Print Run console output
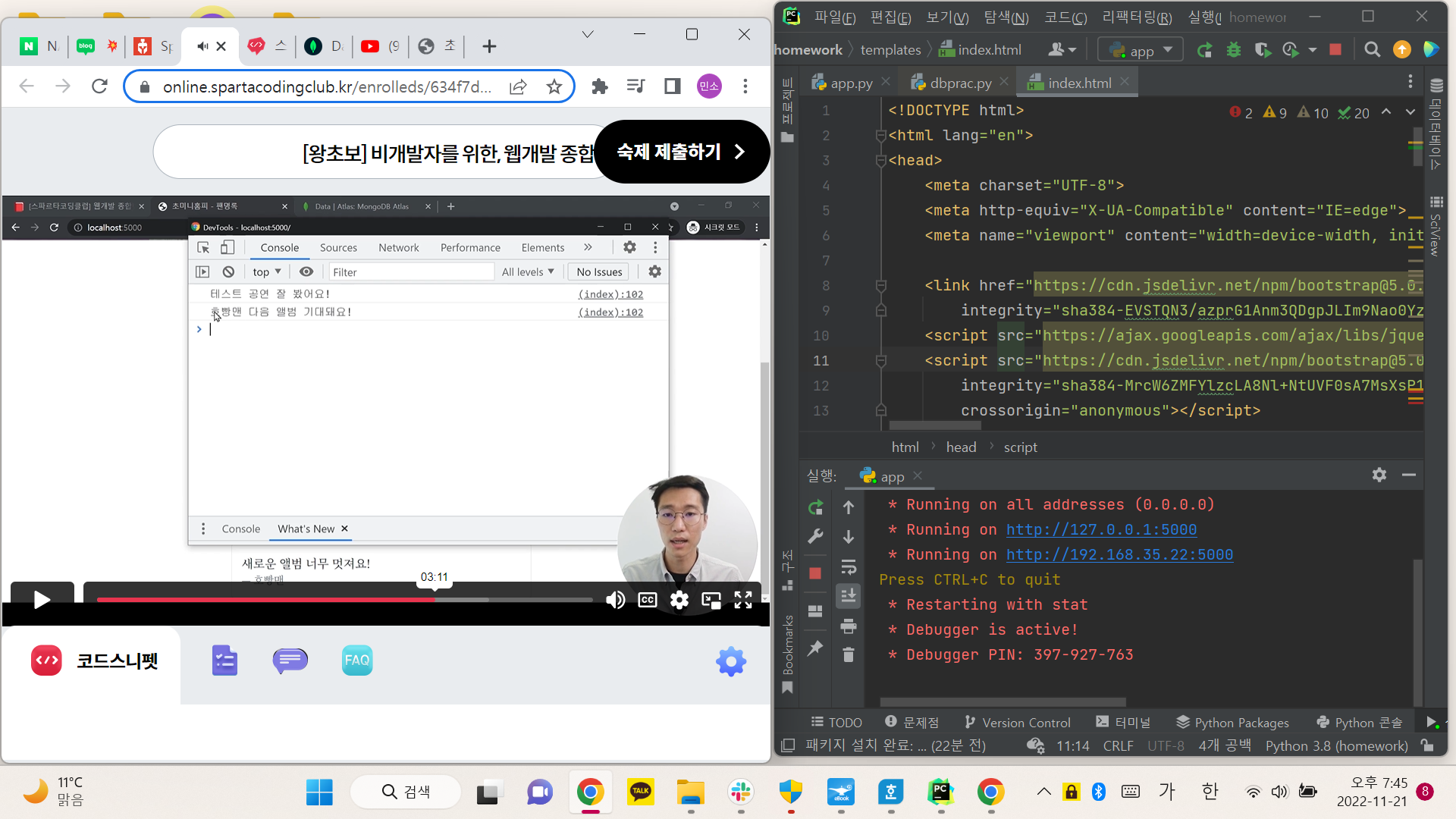Image resolution: width=1456 pixels, height=819 pixels. pos(849,626)
